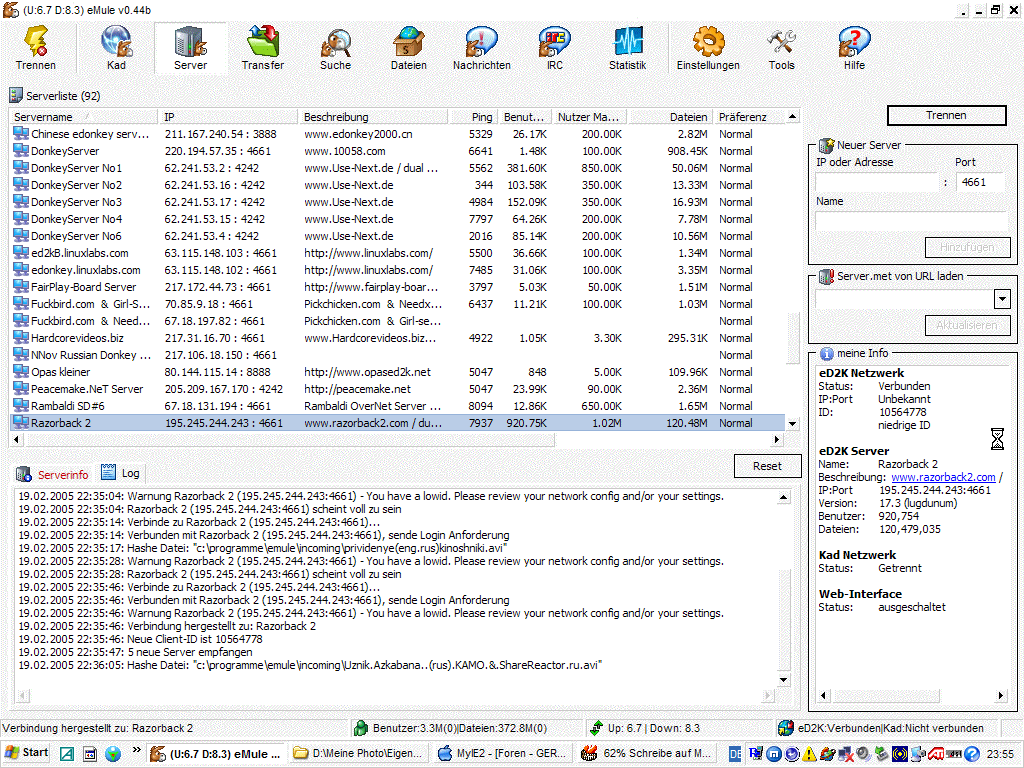The height and width of the screenshot is (768, 1024).
Task: Expand the Server.met URL dropdown
Action: pos(1002,299)
